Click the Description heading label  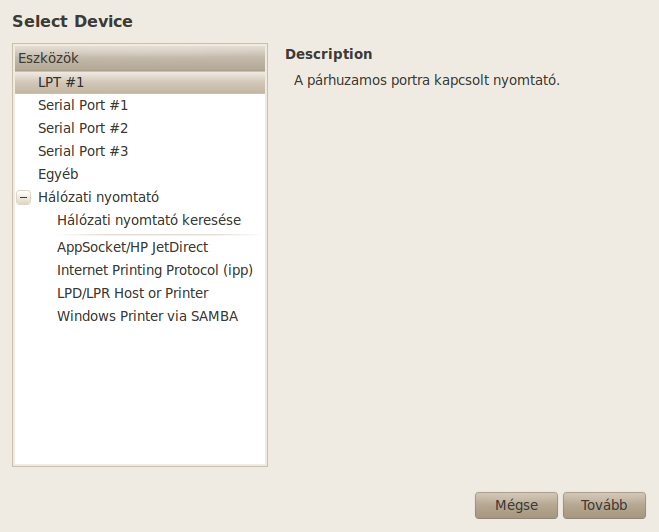coord(329,54)
